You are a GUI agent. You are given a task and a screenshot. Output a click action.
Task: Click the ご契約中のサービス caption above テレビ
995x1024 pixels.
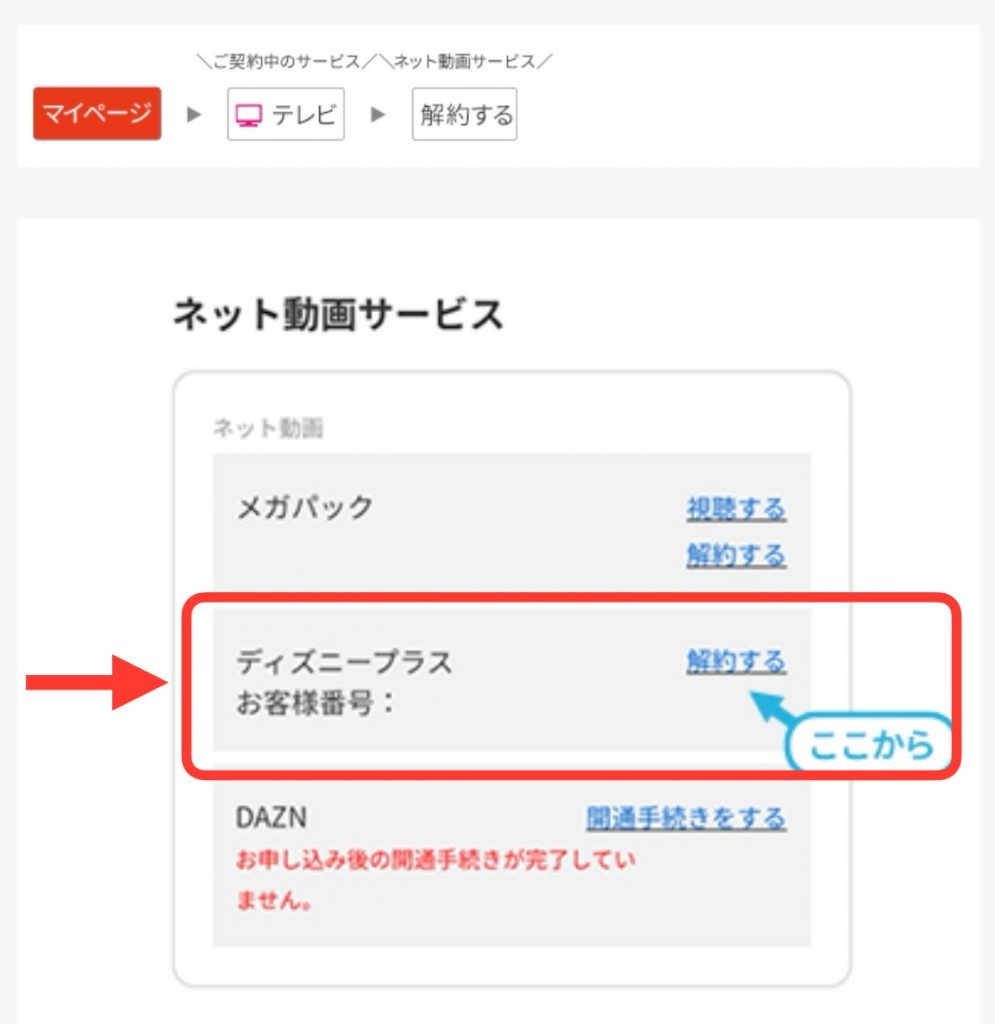coord(279,62)
